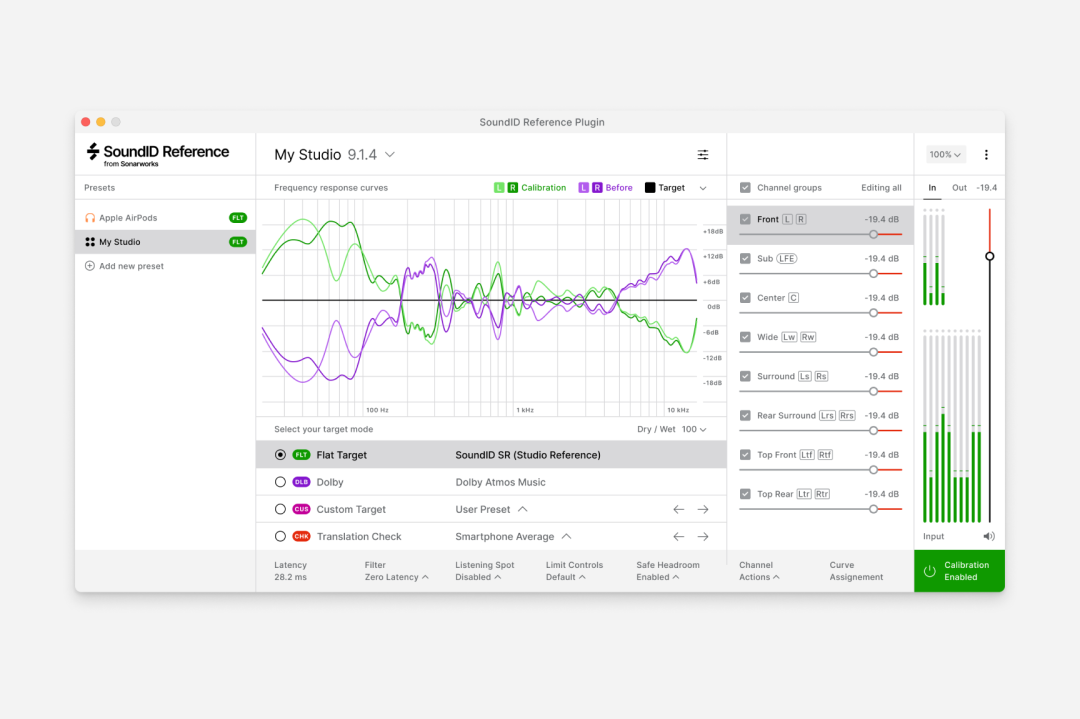1080x719 pixels.
Task: Click the next arrow for Translation Check
Action: click(x=703, y=537)
